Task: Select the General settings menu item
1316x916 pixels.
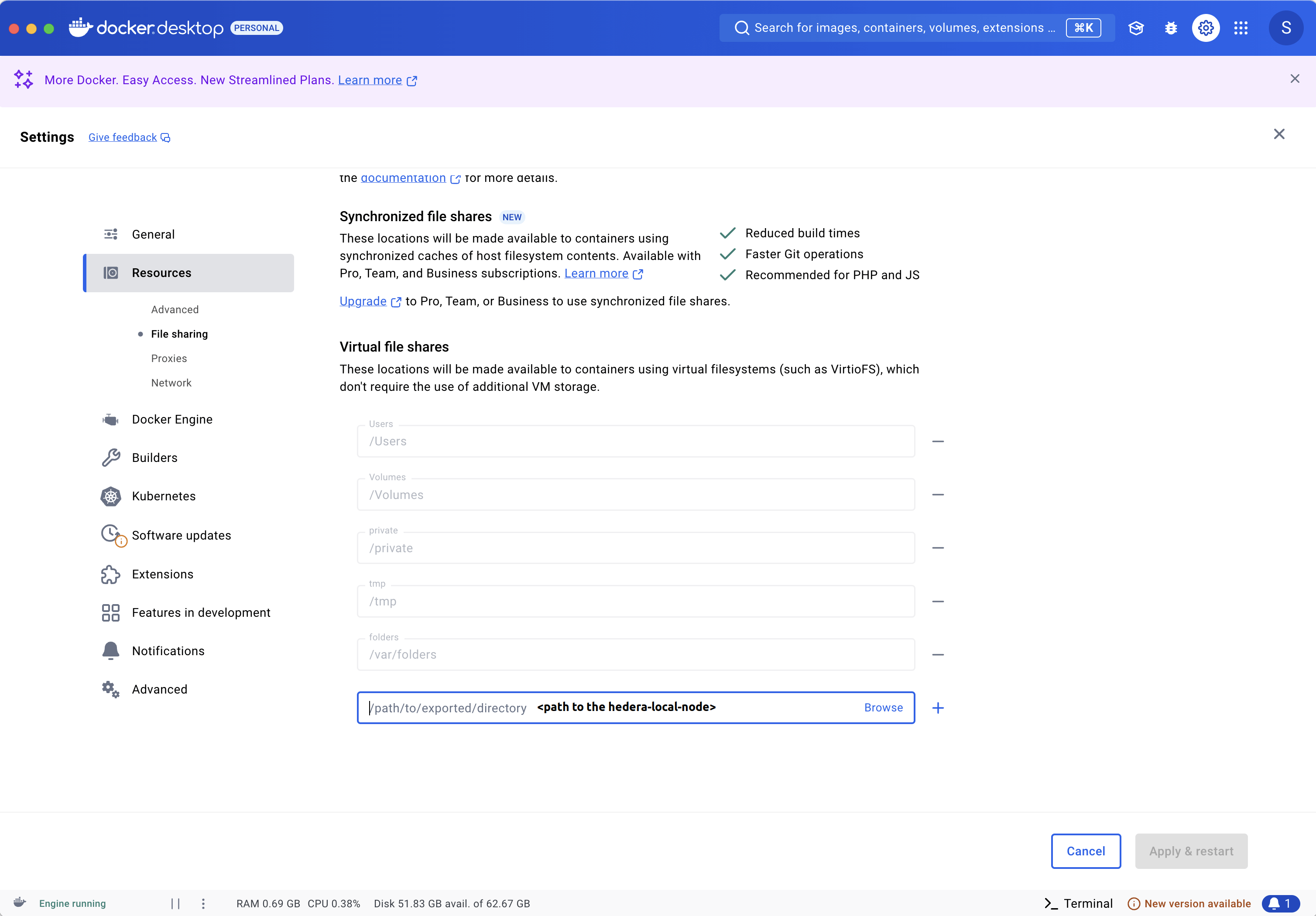Action: pyautogui.click(x=154, y=234)
